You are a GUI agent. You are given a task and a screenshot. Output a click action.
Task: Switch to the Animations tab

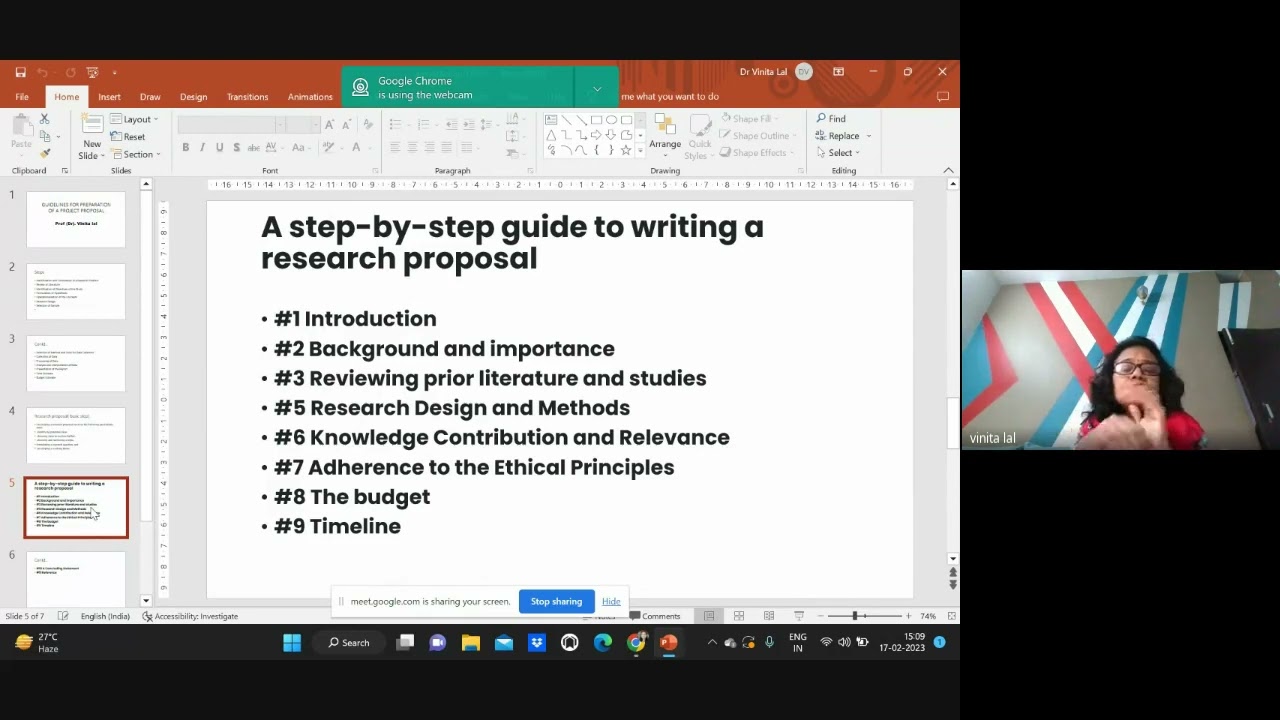310,97
